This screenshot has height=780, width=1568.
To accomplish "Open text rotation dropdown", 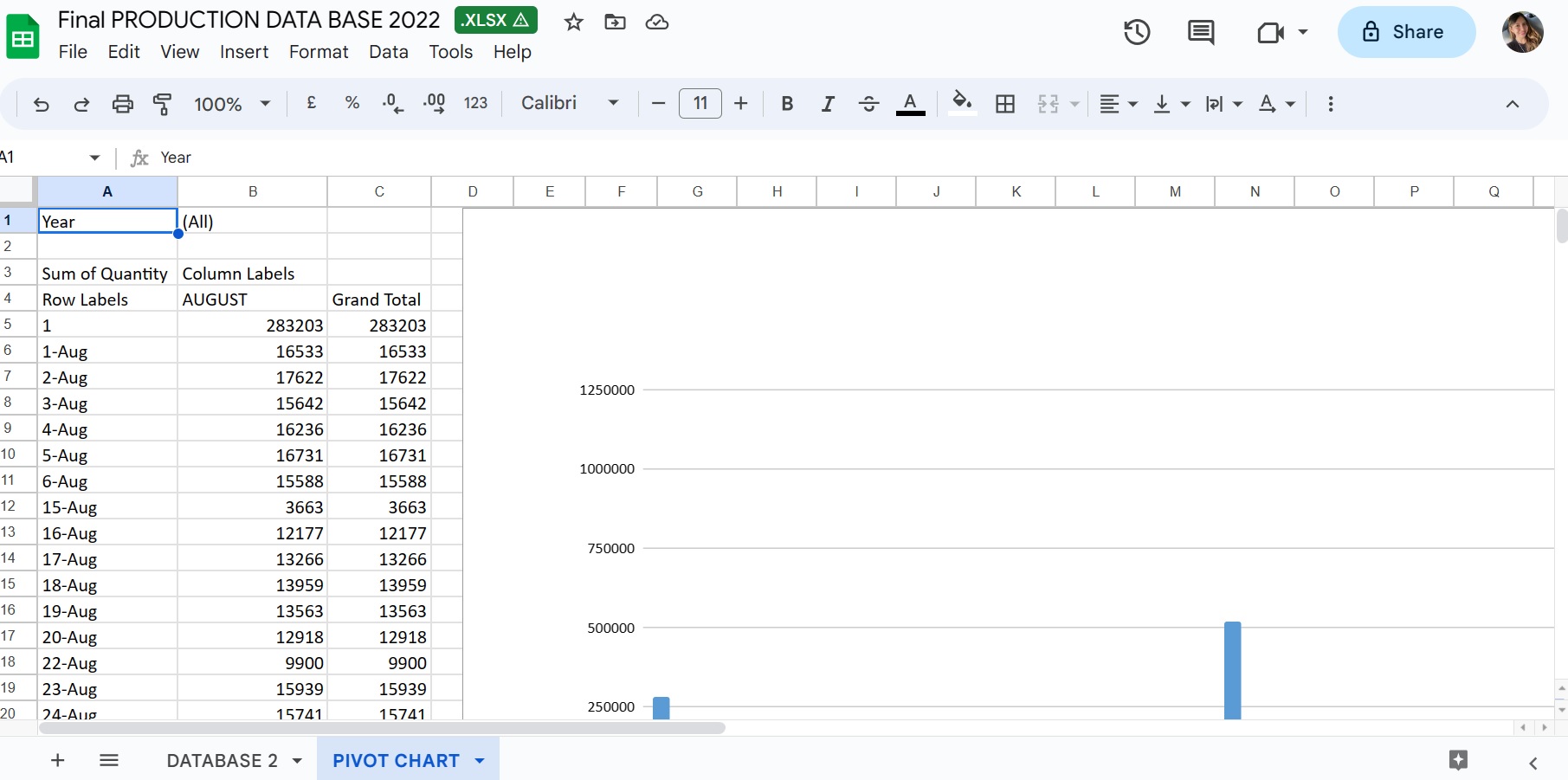I will pos(1277,104).
